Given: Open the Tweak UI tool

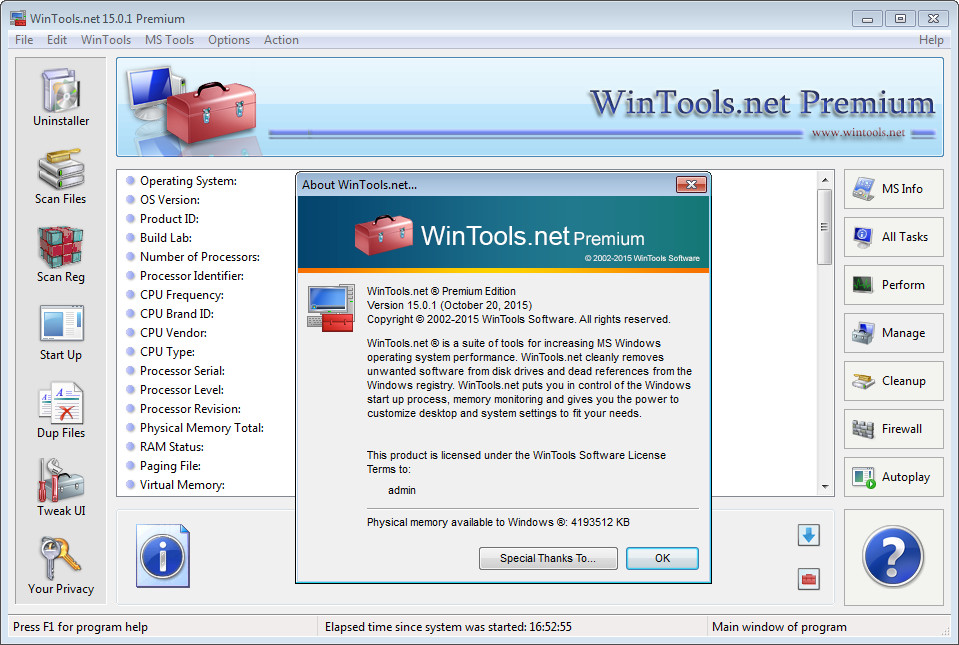Looking at the screenshot, I should 61,488.
